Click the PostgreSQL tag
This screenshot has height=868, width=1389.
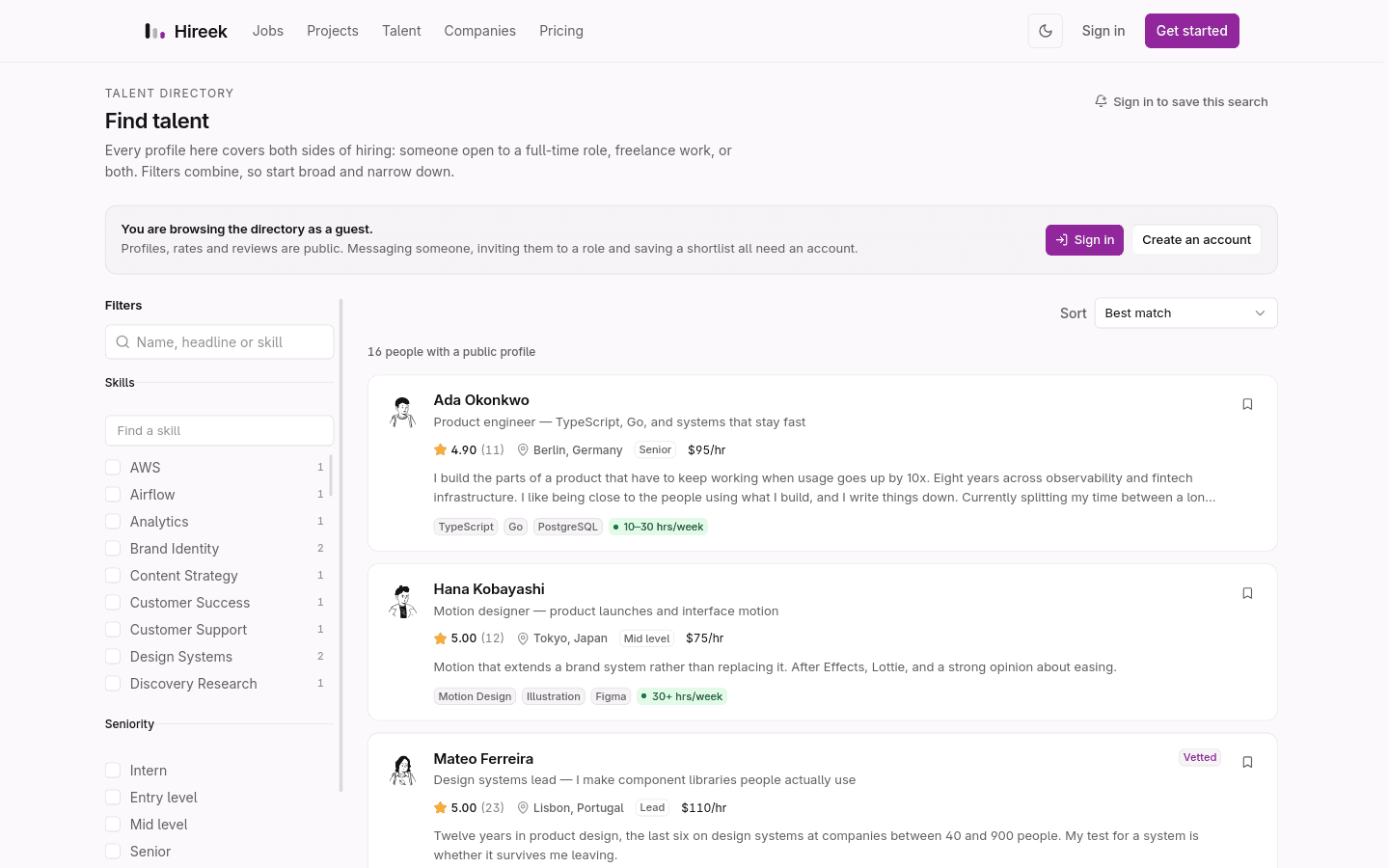tap(568, 527)
